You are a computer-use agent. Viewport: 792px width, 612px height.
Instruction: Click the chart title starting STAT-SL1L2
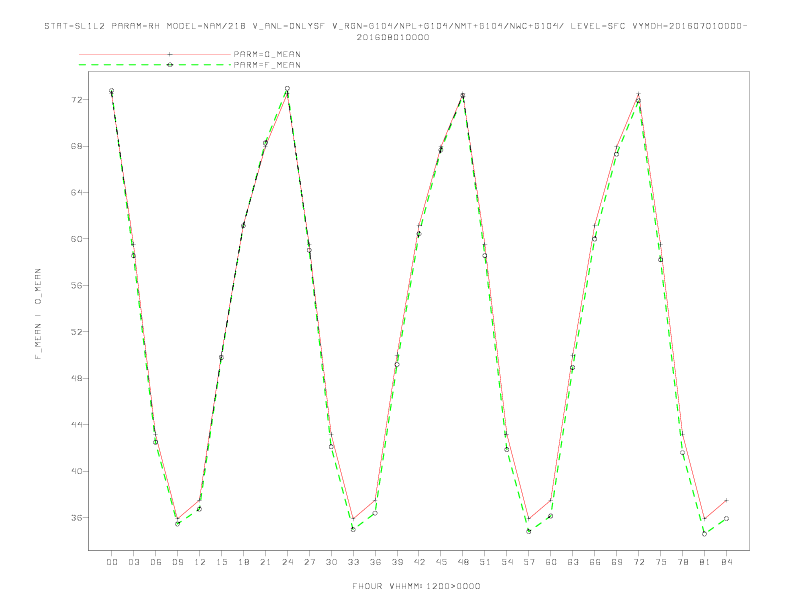pos(395,31)
